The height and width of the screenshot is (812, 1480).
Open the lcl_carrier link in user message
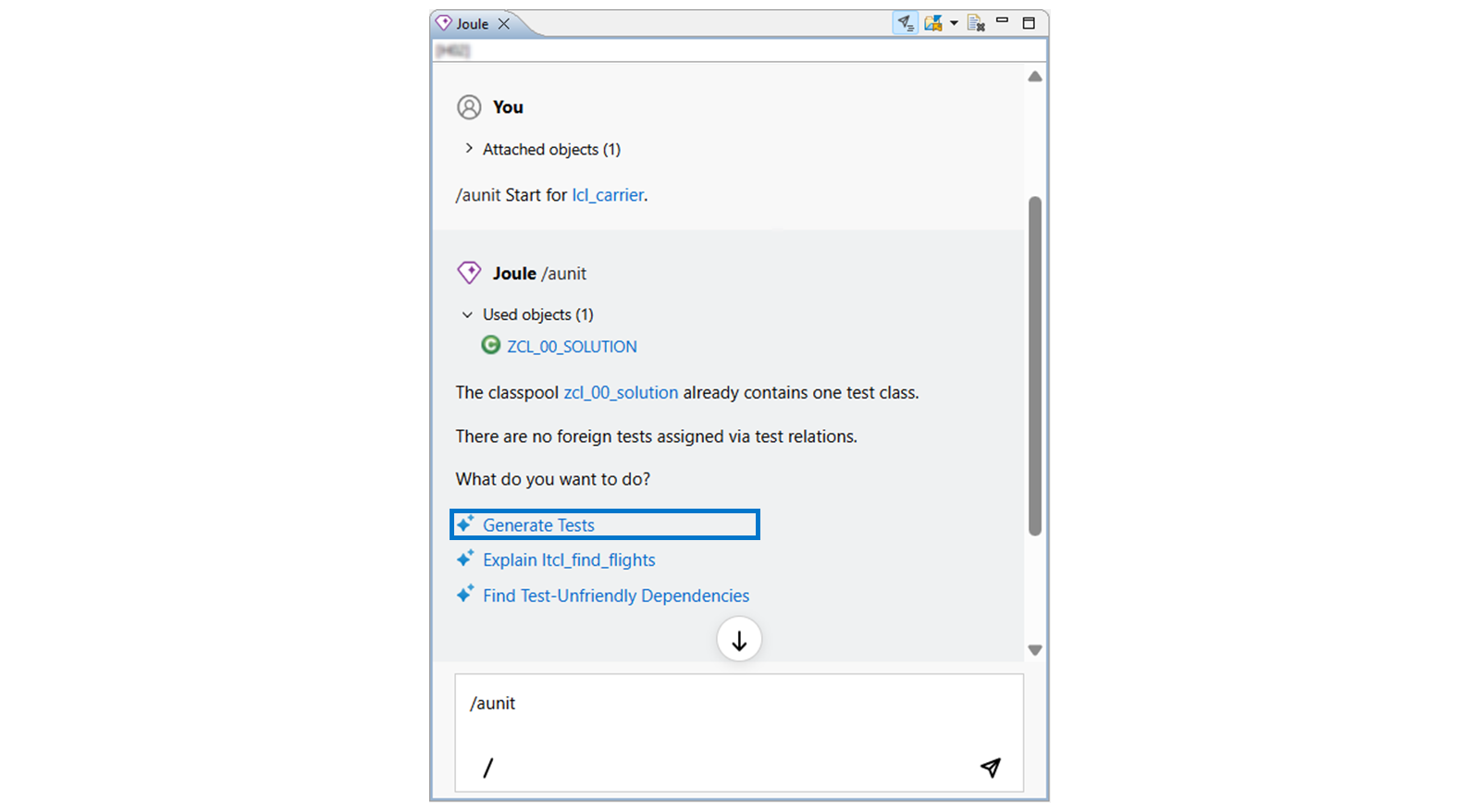(x=608, y=195)
